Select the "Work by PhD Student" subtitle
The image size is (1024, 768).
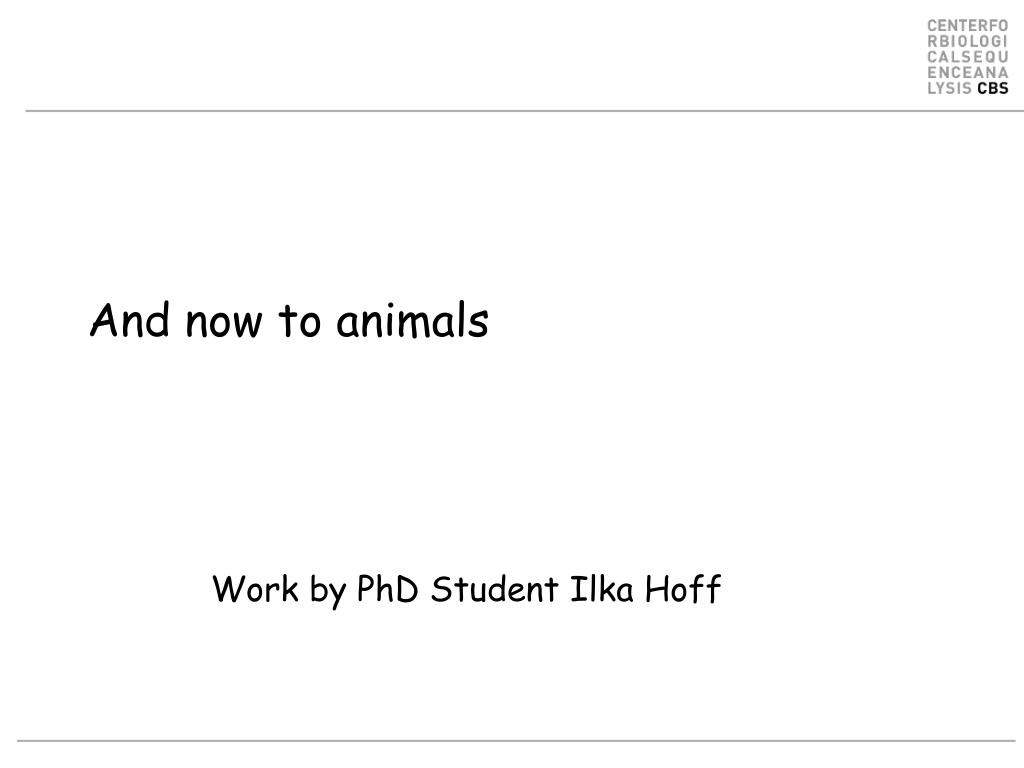385,590
